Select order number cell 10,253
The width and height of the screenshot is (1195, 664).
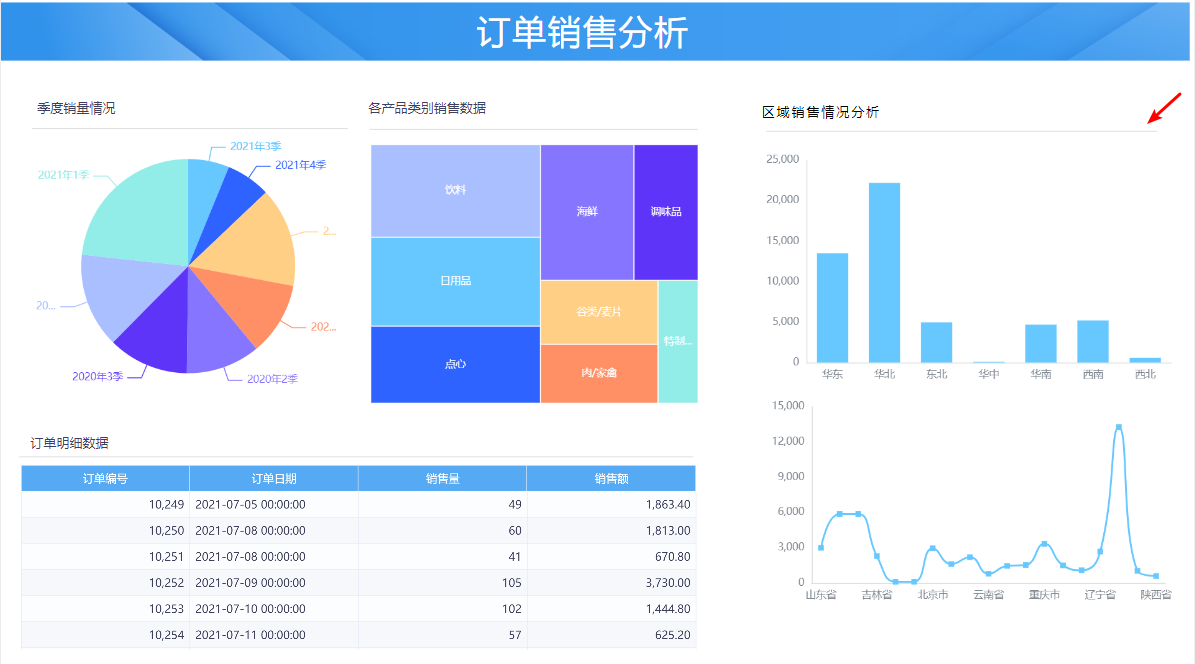coord(105,608)
